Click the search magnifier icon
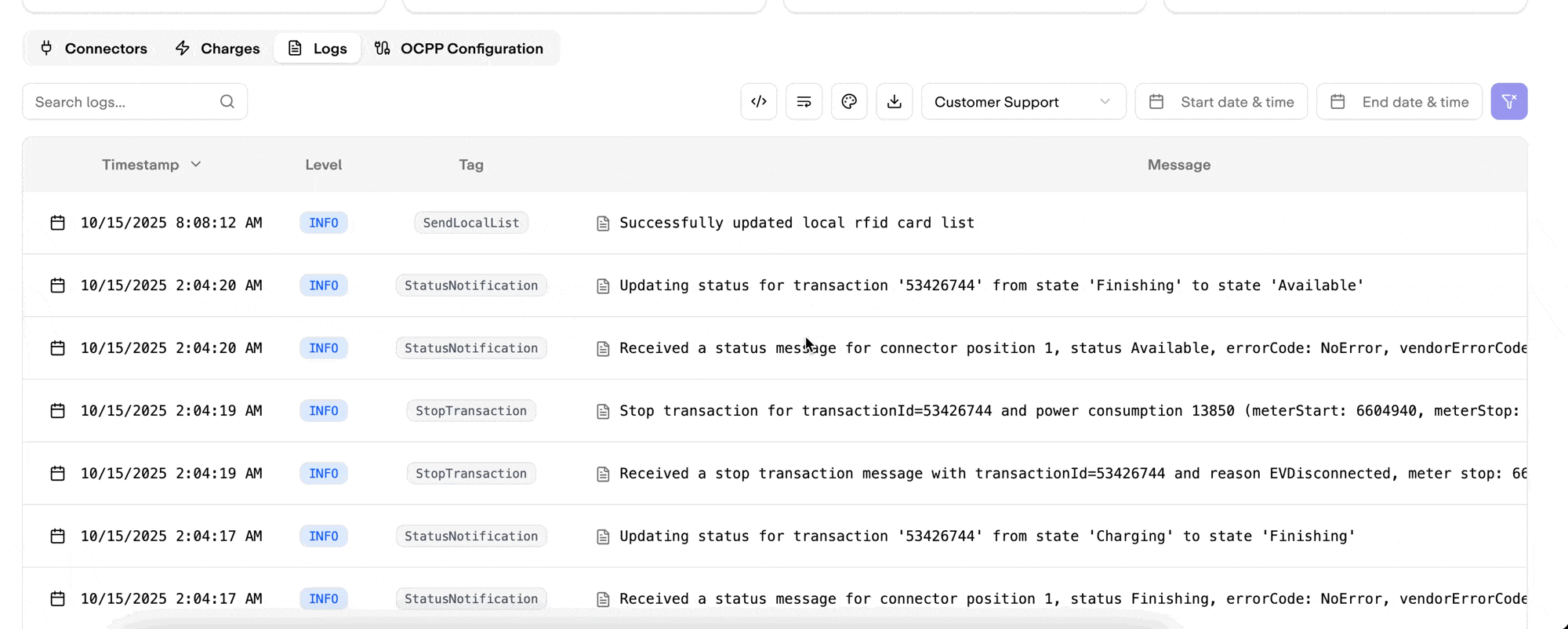1568x629 pixels. (227, 101)
